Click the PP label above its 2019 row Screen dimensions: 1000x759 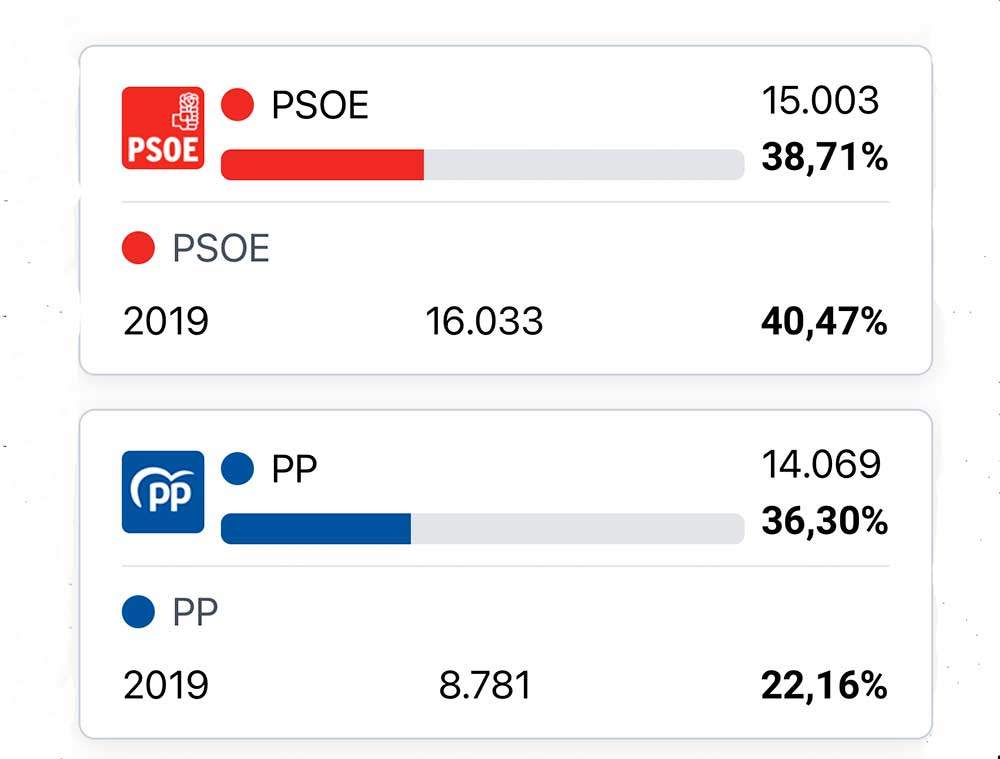click(195, 612)
